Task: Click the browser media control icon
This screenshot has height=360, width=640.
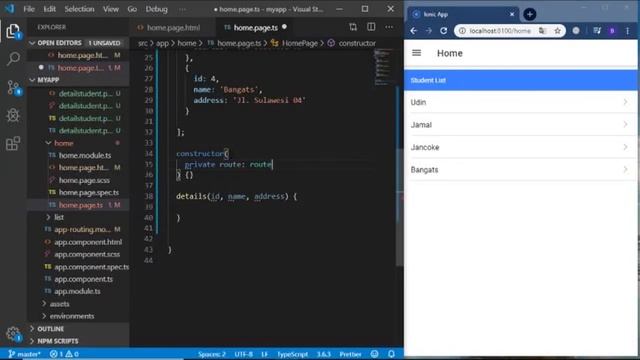Action: click(597, 31)
